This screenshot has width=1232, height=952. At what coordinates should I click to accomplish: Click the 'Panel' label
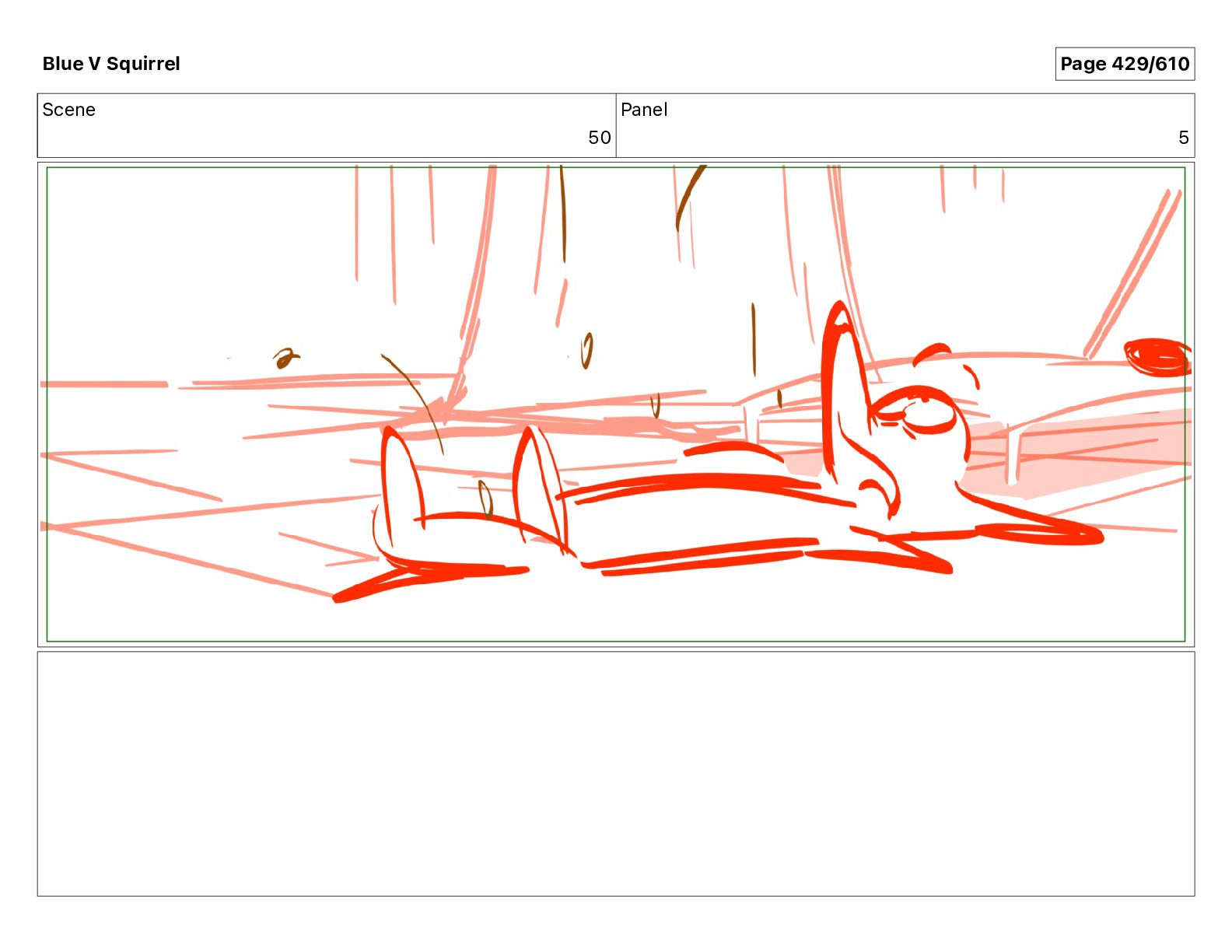(x=644, y=110)
